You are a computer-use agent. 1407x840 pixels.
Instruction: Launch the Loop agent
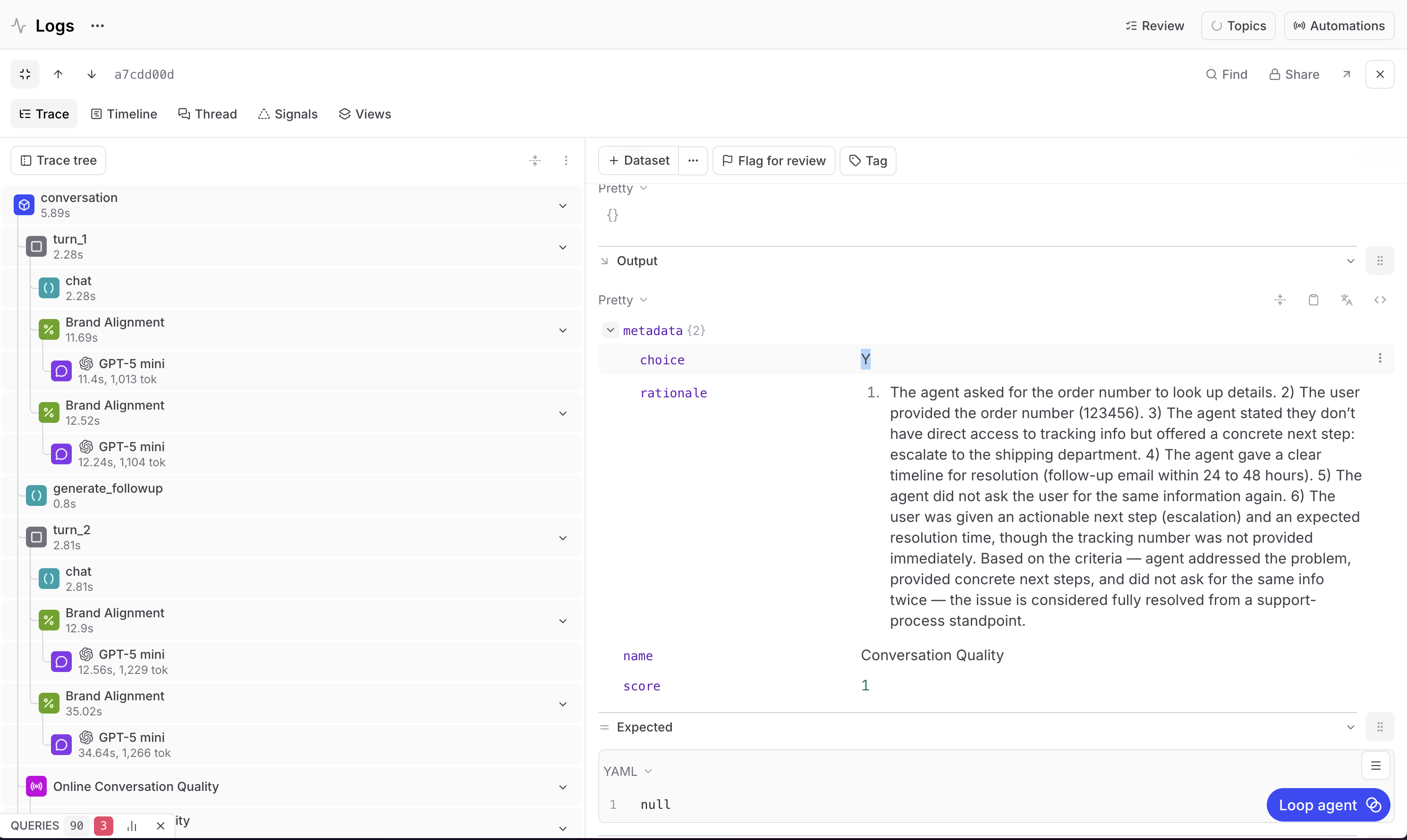1328,805
